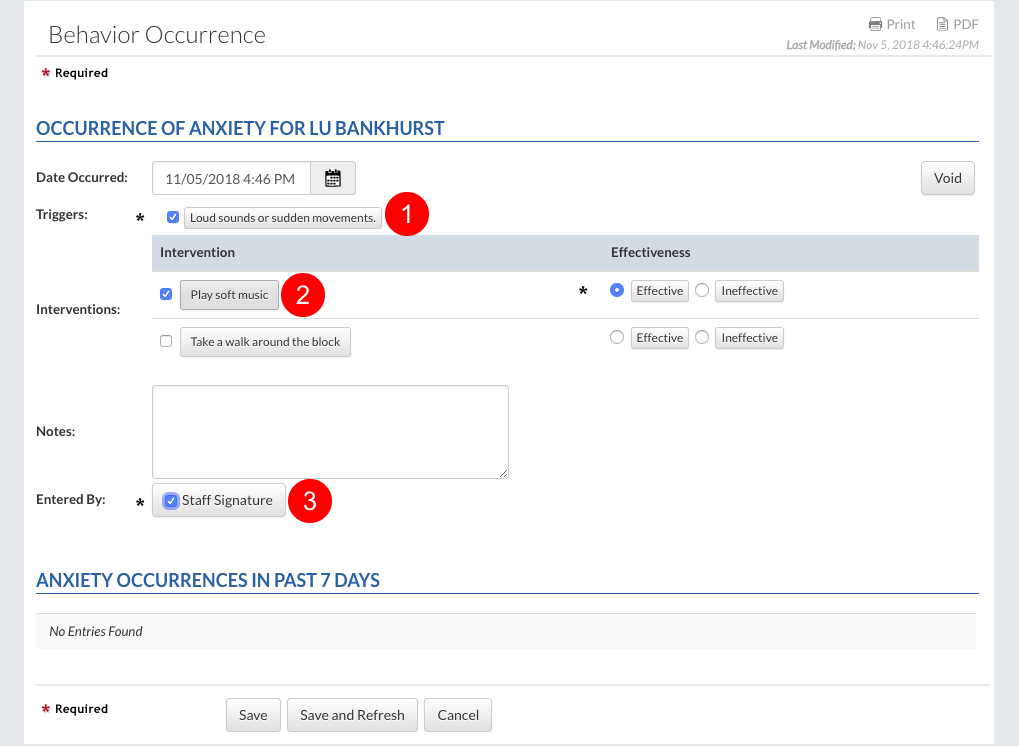
Task: Select Effective radio for Play soft music
Action: (617, 291)
